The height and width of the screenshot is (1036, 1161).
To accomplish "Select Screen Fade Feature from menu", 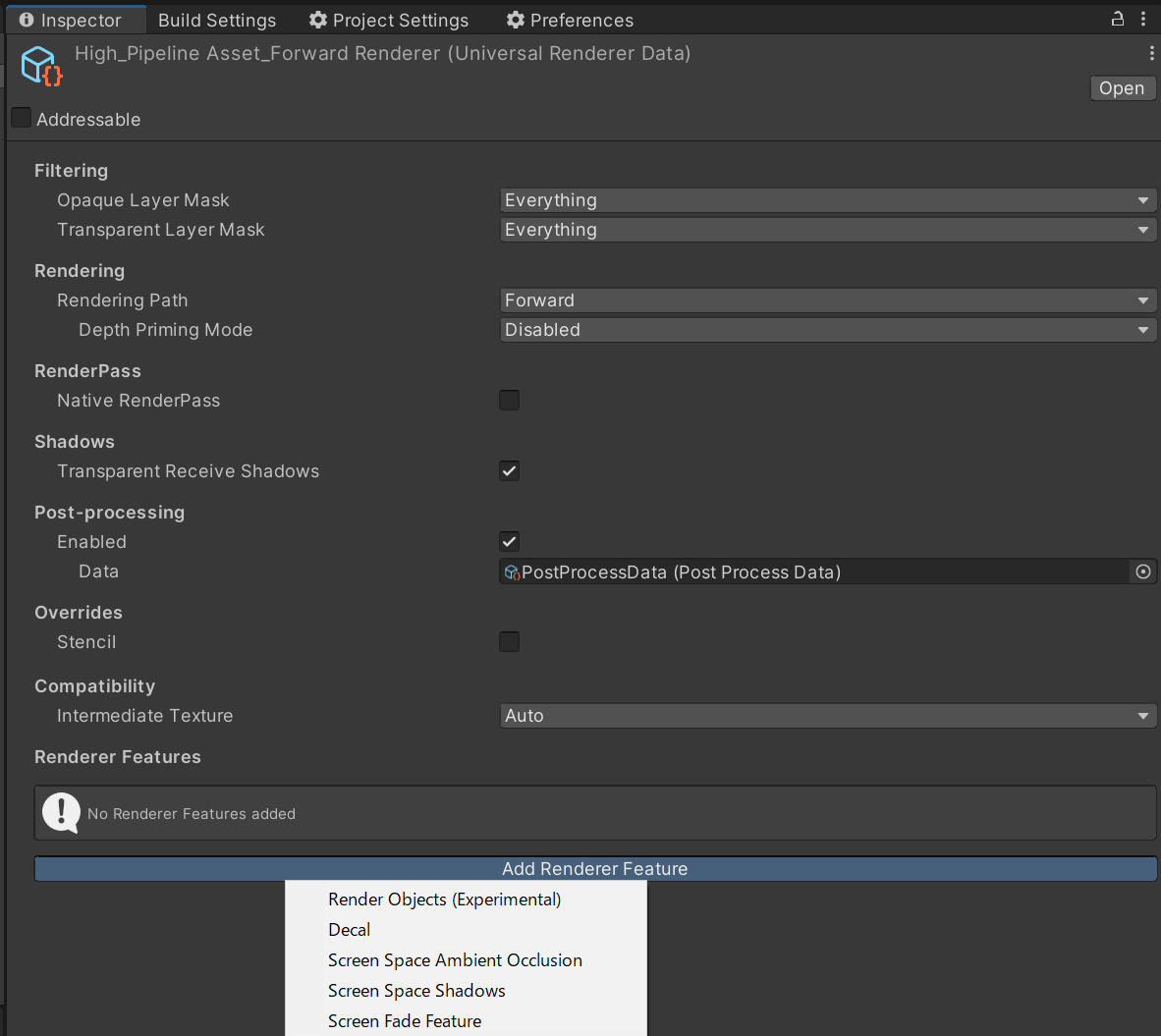I will coord(466,1020).
